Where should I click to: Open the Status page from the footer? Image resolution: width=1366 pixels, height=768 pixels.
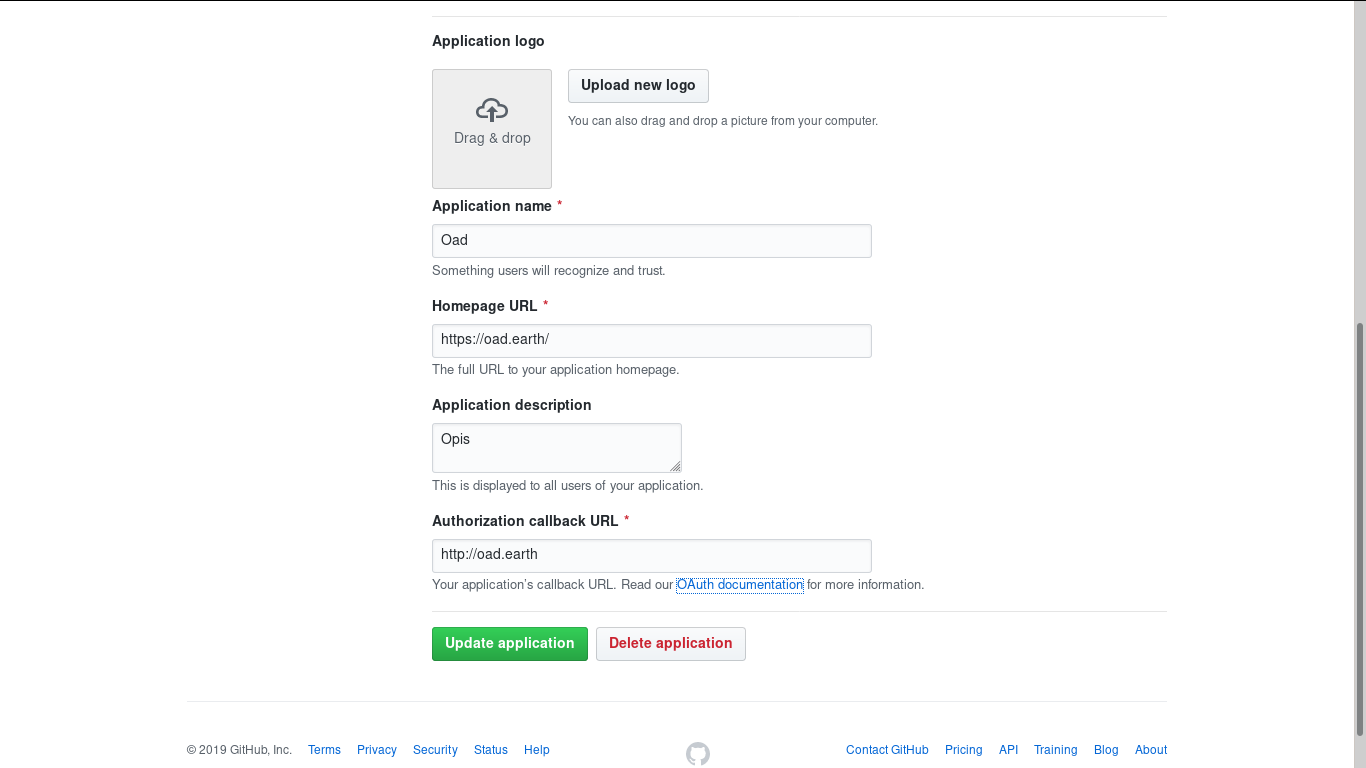point(490,749)
